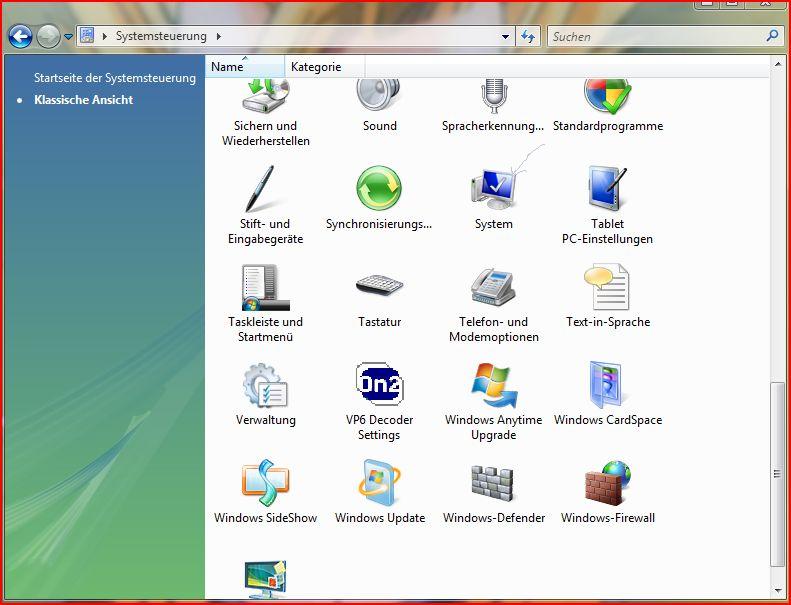791x605 pixels.
Task: Open the green Synchronisierungs icon
Action: coord(379,188)
